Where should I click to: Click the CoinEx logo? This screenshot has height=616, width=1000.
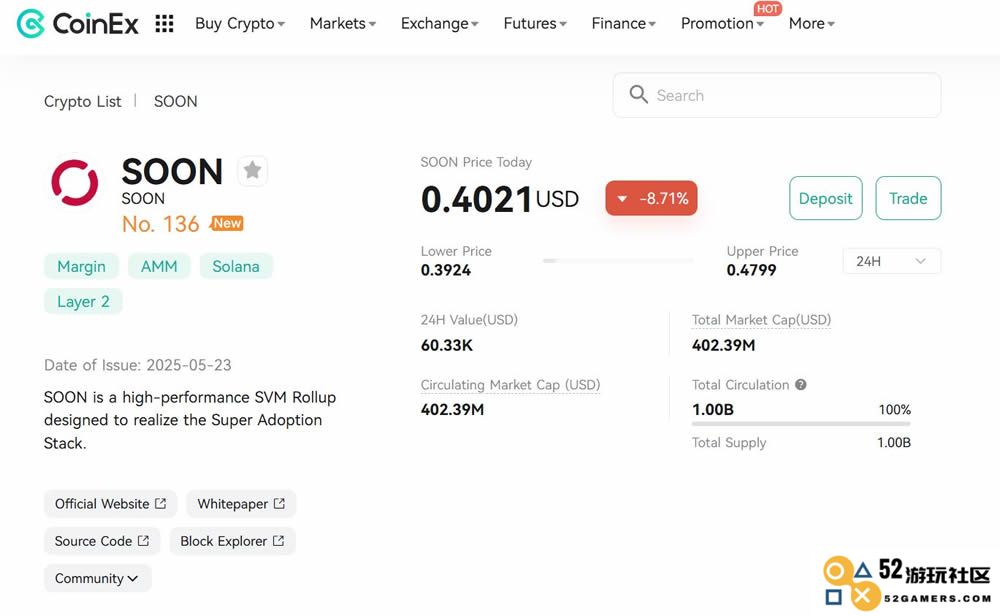tap(77, 24)
